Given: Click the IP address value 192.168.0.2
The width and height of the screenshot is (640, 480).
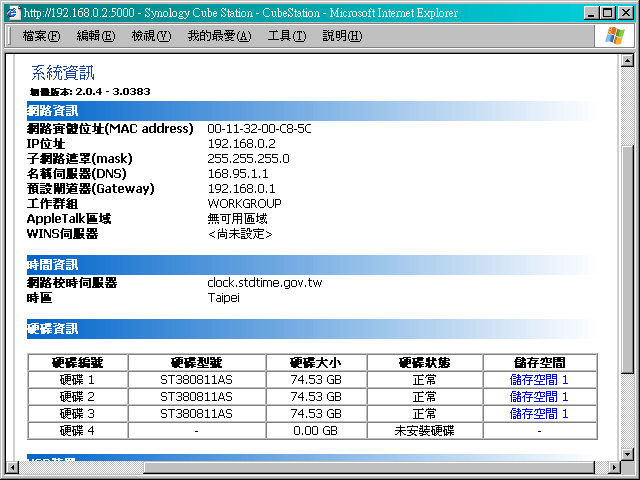Looking at the screenshot, I should pyautogui.click(x=242, y=144).
